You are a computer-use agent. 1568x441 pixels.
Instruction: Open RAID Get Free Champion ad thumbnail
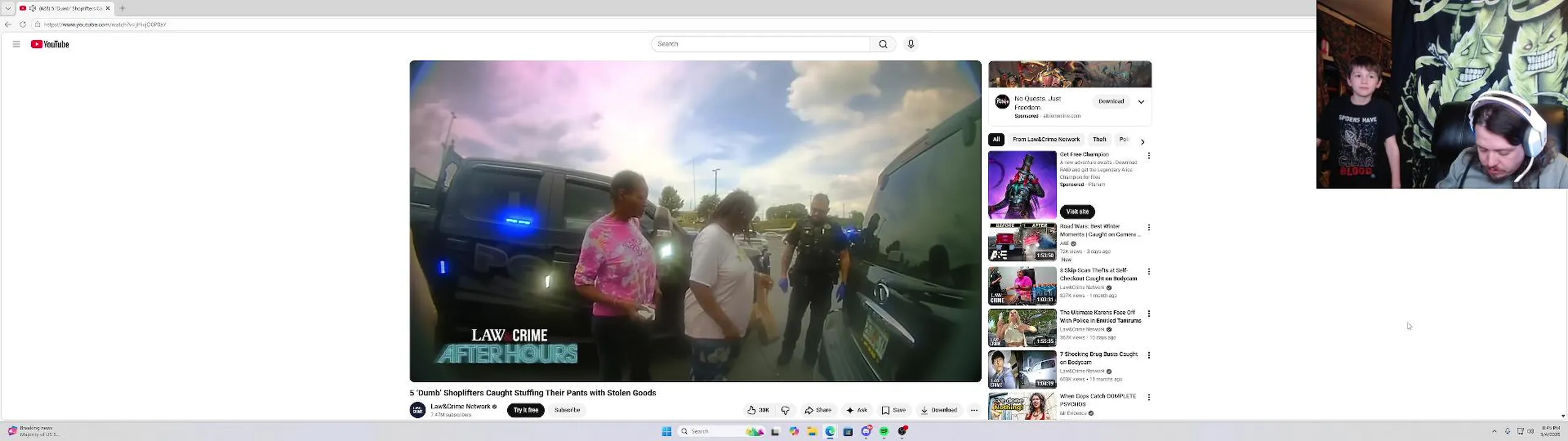click(1022, 185)
